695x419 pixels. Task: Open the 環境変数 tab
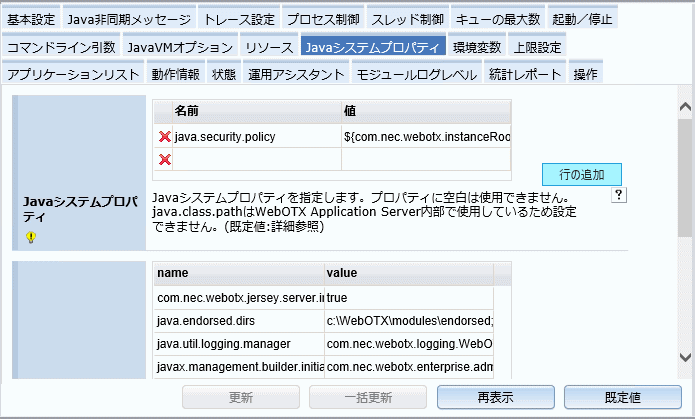(477, 47)
